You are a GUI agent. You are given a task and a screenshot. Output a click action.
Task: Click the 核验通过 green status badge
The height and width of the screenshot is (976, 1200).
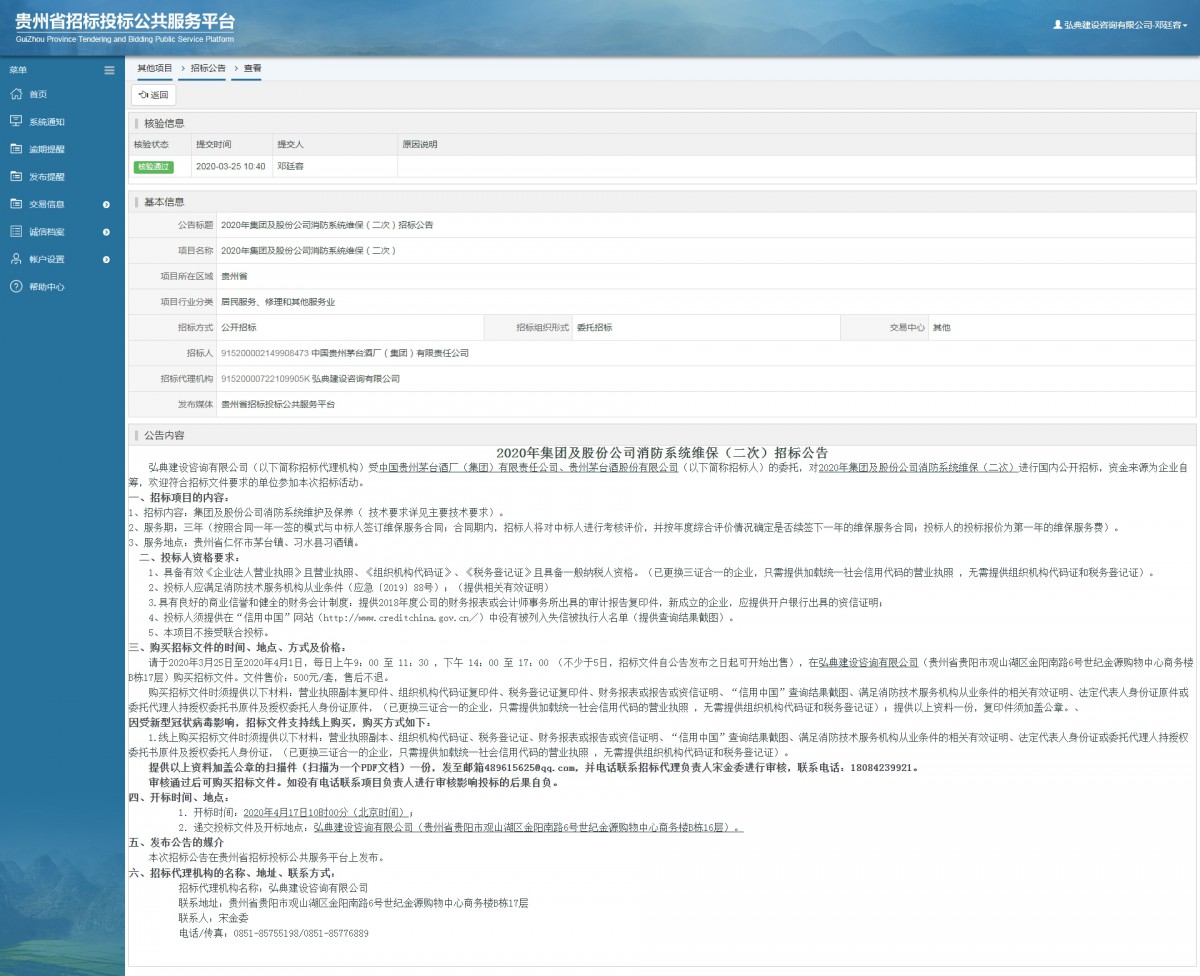click(x=153, y=167)
